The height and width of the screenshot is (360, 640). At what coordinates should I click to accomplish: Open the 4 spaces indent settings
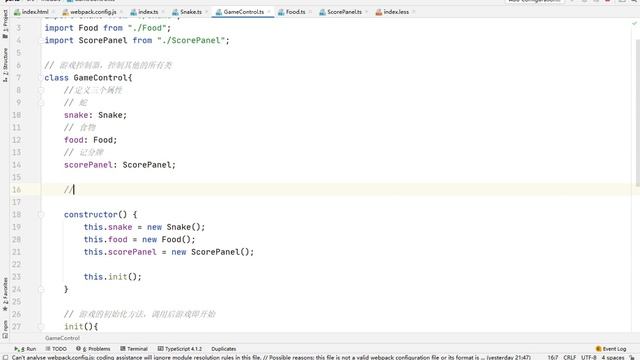(x=613, y=357)
